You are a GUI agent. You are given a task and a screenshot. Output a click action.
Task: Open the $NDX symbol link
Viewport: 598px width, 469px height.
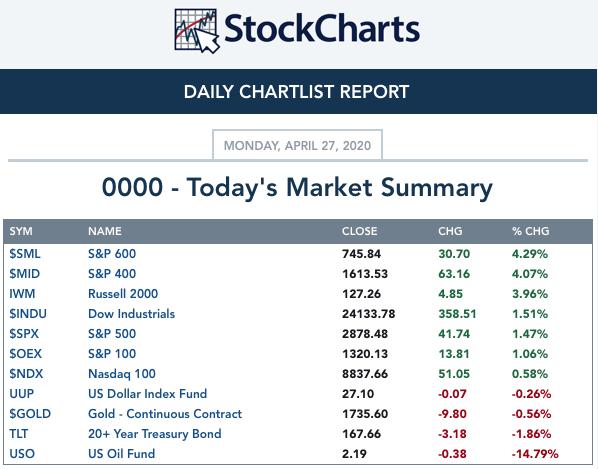26,374
